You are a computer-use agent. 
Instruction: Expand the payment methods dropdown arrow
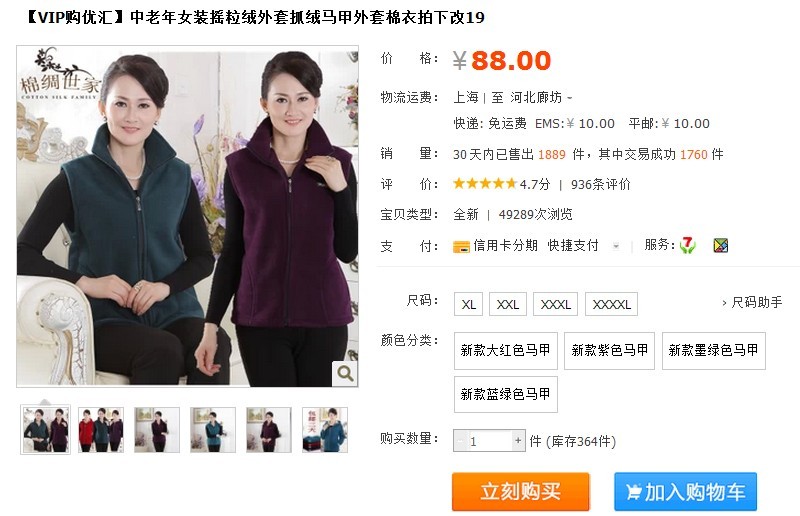[x=616, y=246]
